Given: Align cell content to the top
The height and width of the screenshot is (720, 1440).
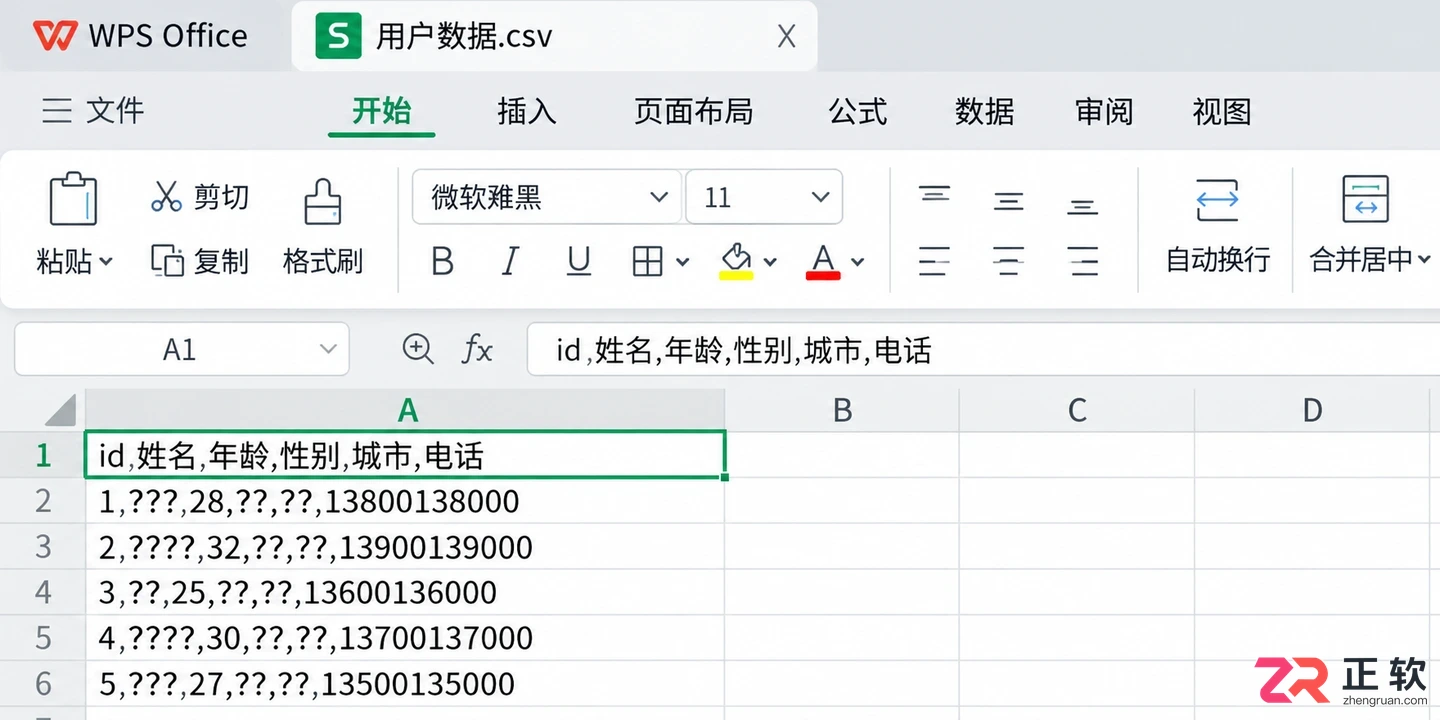Looking at the screenshot, I should (934, 194).
